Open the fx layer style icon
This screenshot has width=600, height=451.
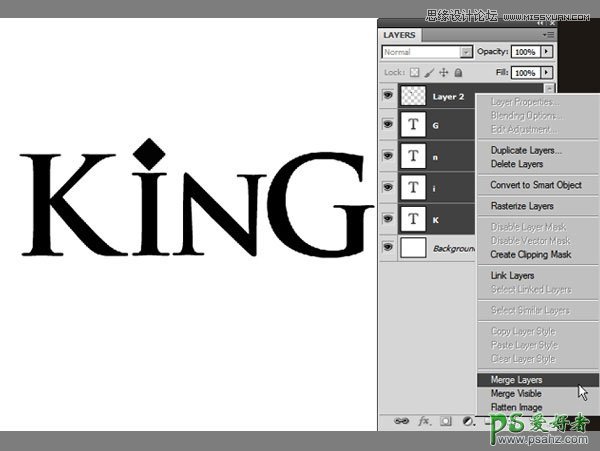[x=424, y=422]
